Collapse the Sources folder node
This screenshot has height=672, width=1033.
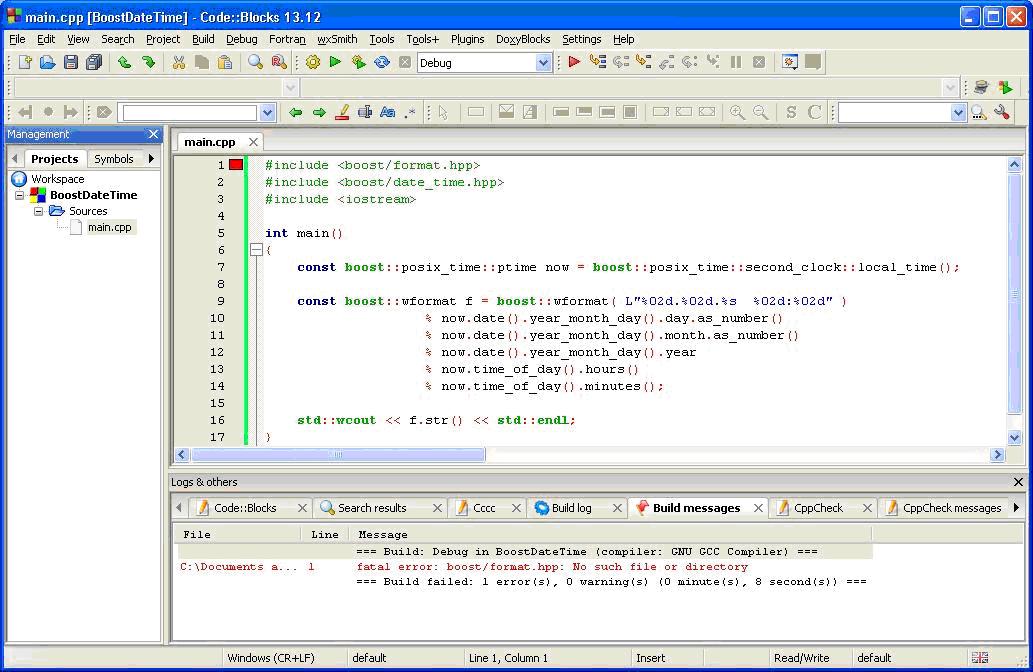pyautogui.click(x=38, y=211)
